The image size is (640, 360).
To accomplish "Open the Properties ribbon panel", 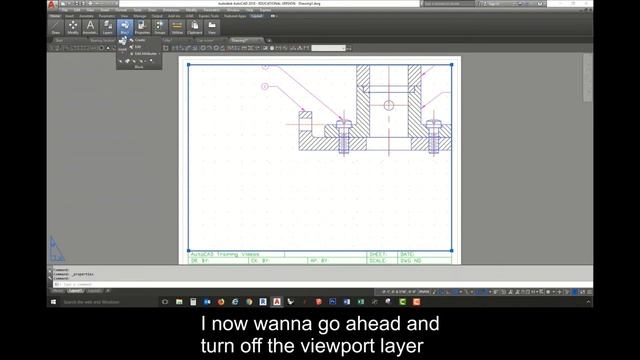I will tap(142, 27).
